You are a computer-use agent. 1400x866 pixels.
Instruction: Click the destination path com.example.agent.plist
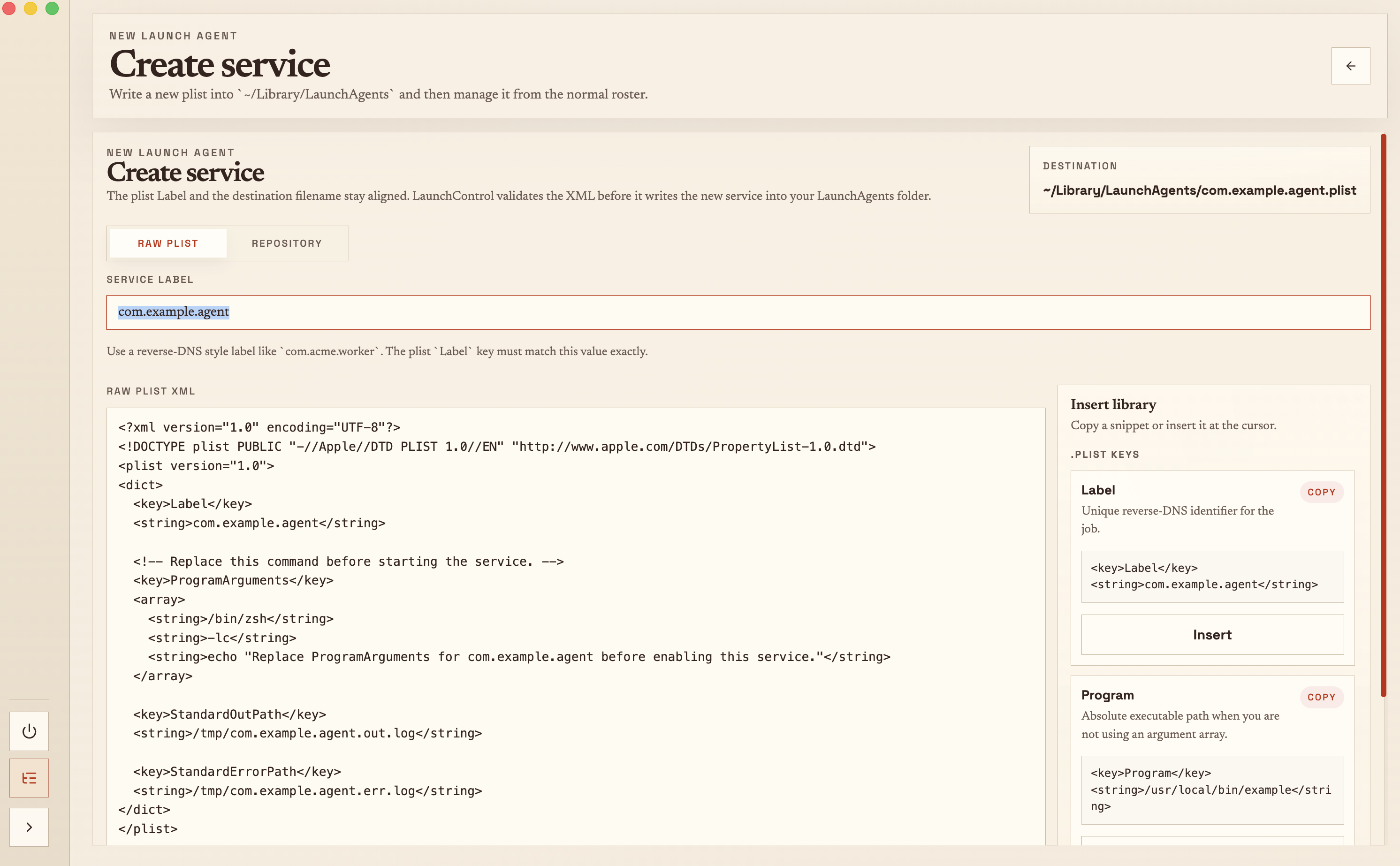pyautogui.click(x=1200, y=190)
